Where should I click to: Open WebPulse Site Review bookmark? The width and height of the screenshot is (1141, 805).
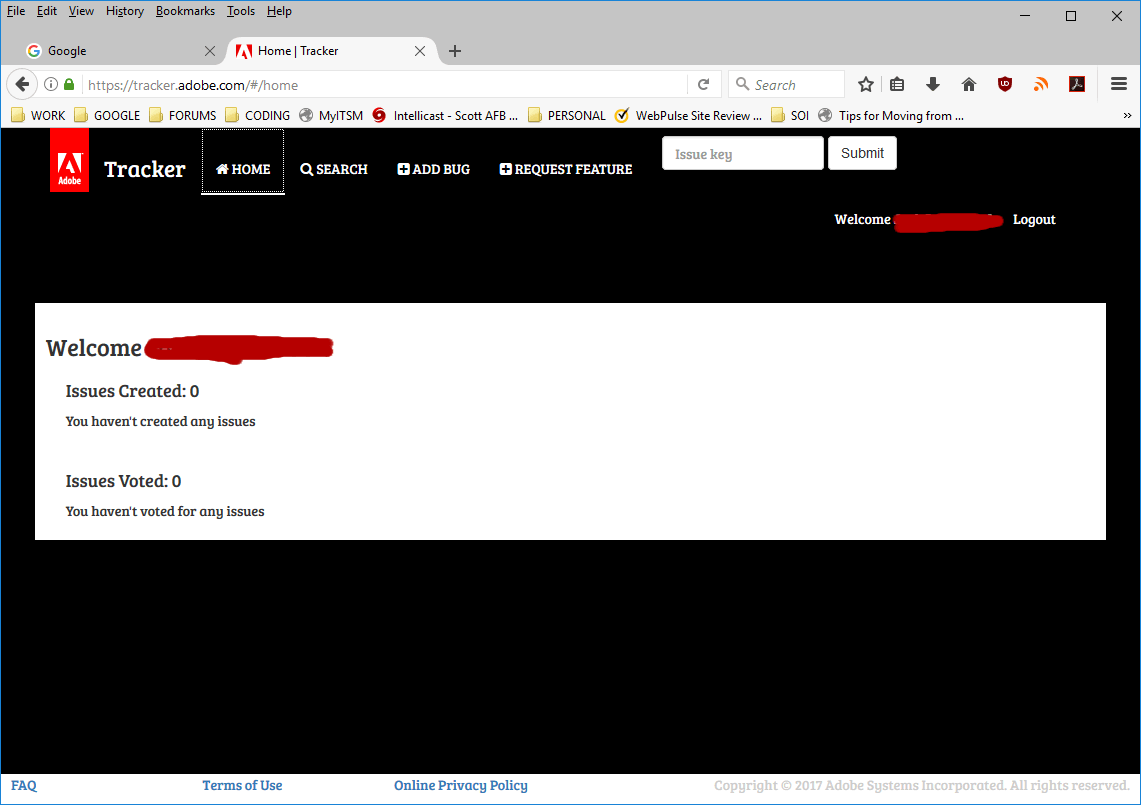(x=688, y=116)
